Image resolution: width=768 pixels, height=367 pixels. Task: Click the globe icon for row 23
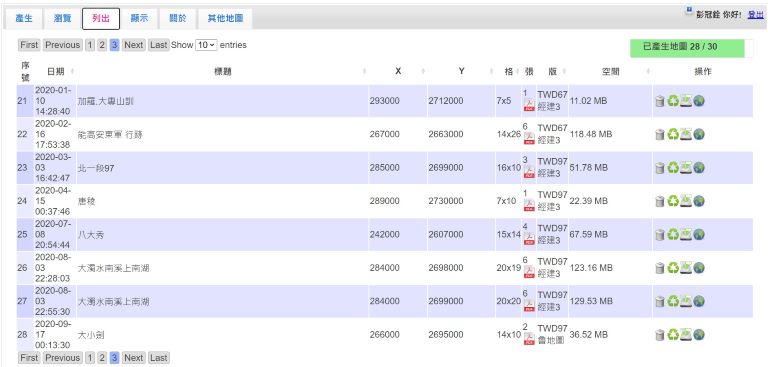coord(699,168)
